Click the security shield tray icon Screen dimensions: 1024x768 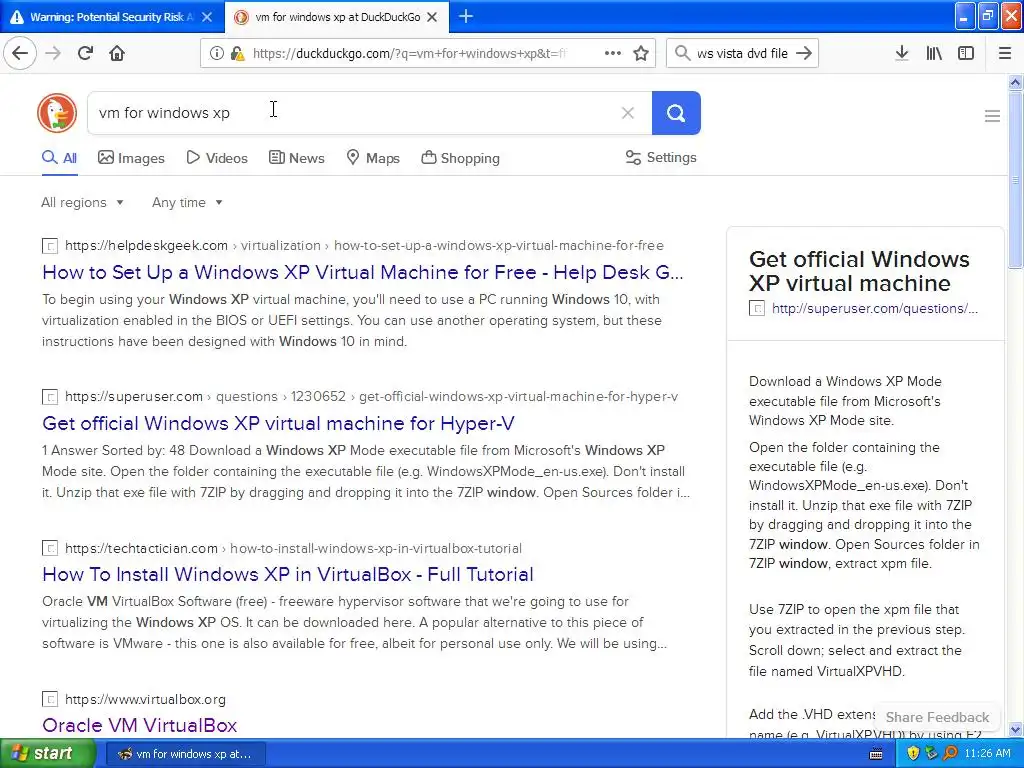(x=913, y=754)
